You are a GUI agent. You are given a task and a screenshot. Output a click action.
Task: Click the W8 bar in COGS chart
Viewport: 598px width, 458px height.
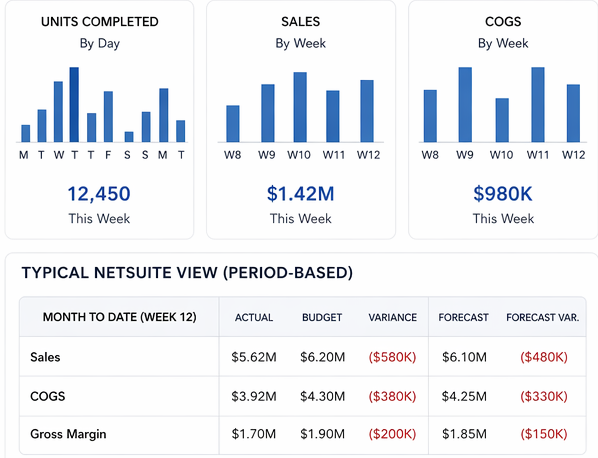[430, 116]
